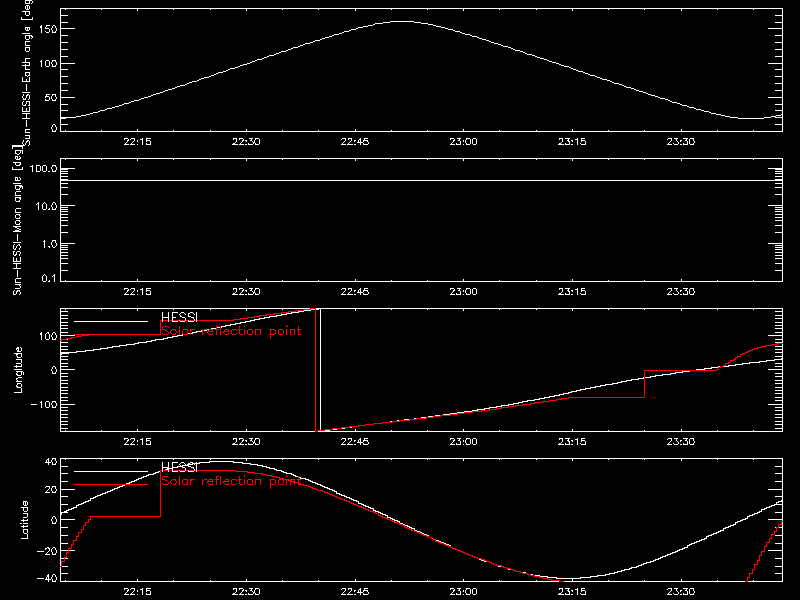The height and width of the screenshot is (600, 800).
Task: Click 22:45 time label under Moon angle plot
Action: [355, 292]
